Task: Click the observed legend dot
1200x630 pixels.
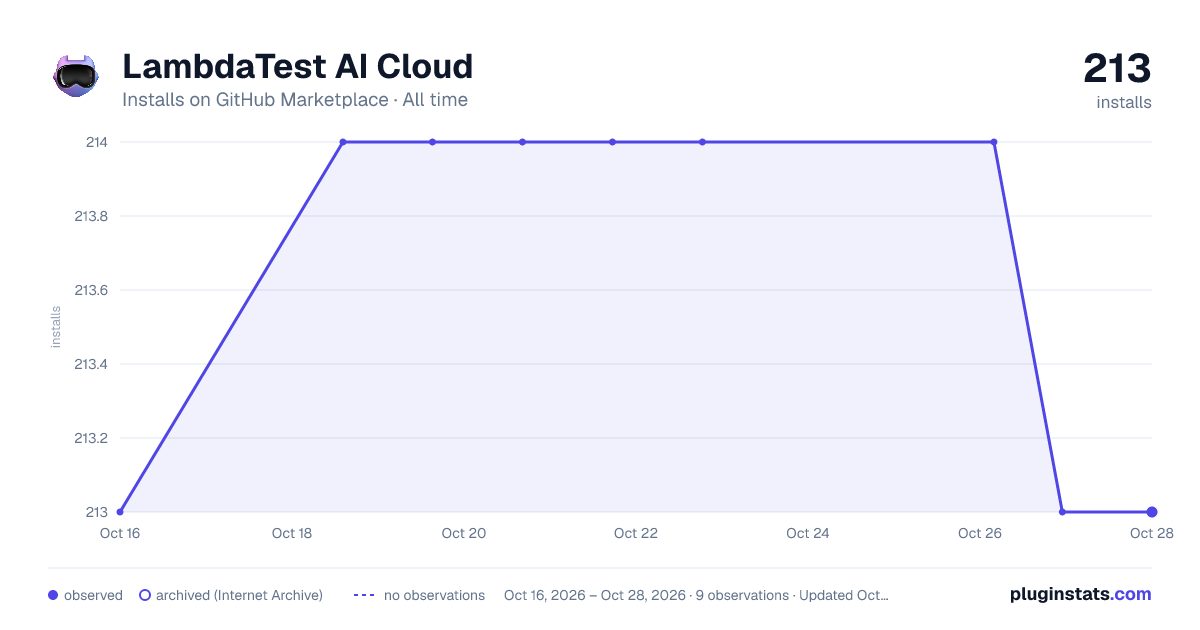Action: click(53, 595)
